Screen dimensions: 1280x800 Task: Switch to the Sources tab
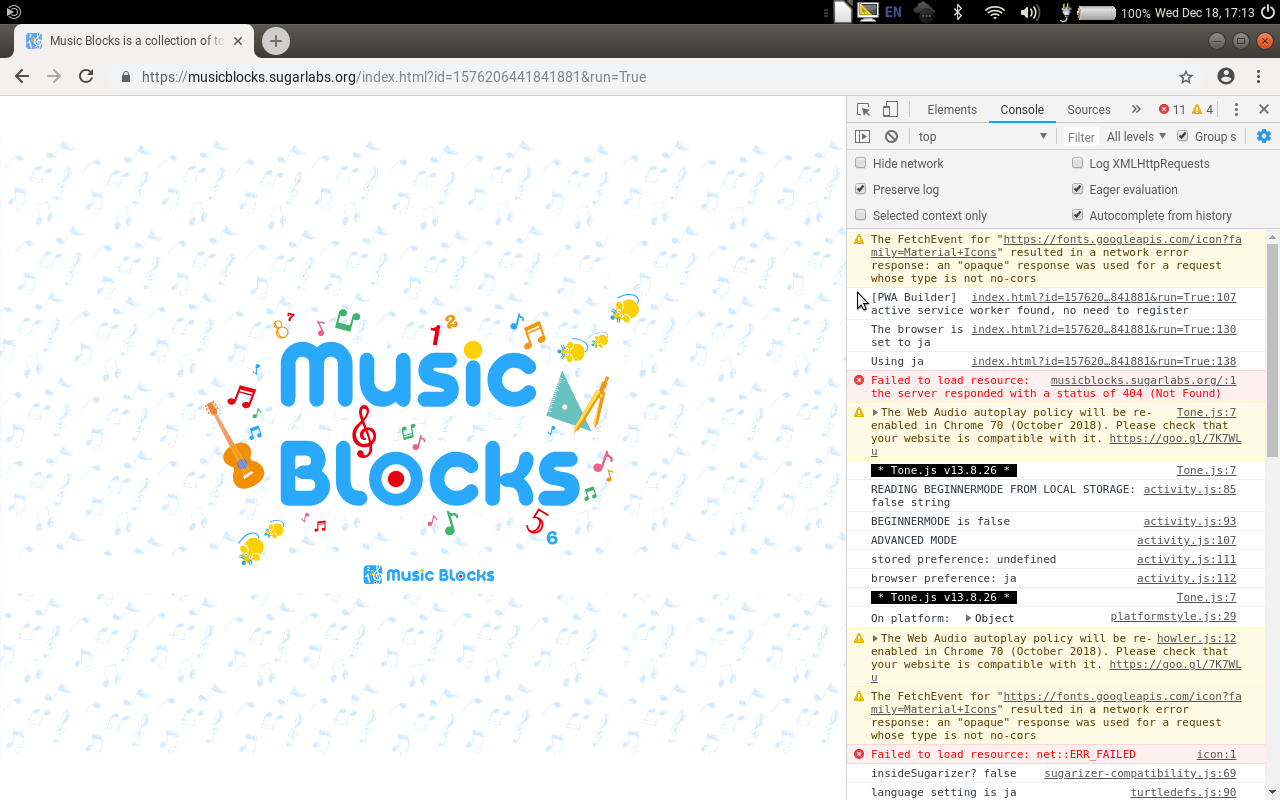click(1088, 109)
